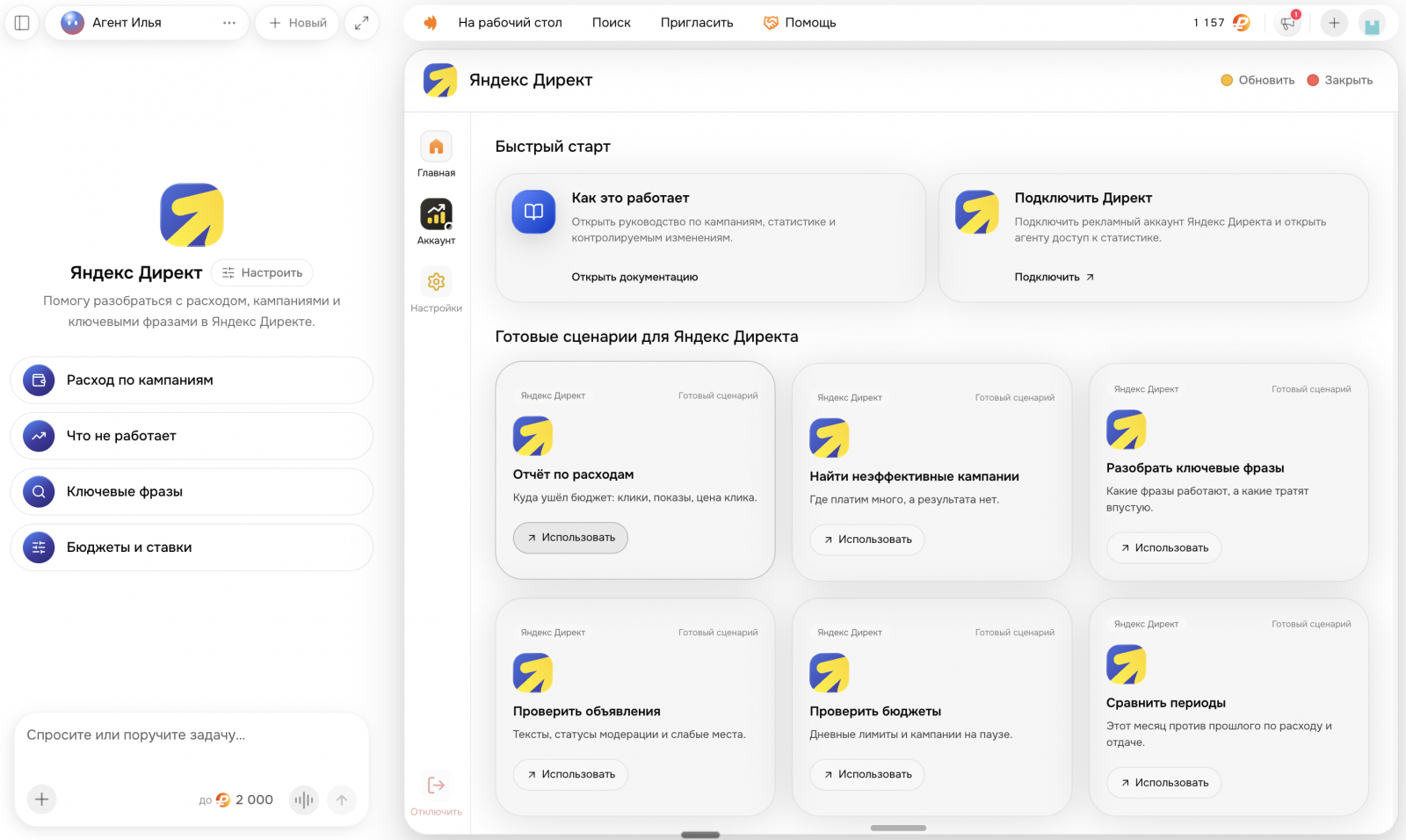This screenshot has width=1406, height=840.
Task: Click the 1 157 balance number
Action: (x=1208, y=23)
